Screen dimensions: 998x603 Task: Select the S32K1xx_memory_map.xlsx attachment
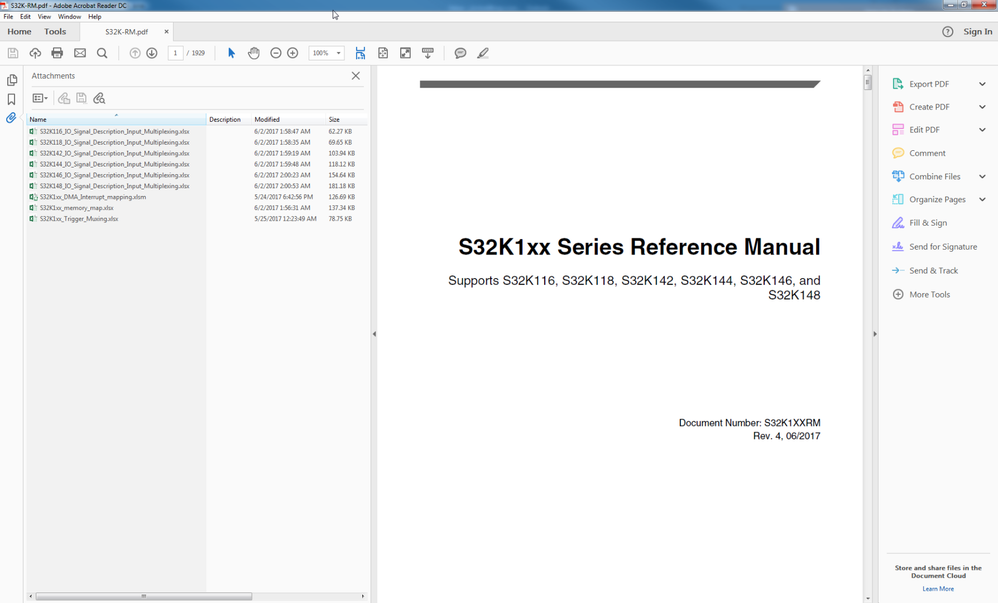point(76,208)
